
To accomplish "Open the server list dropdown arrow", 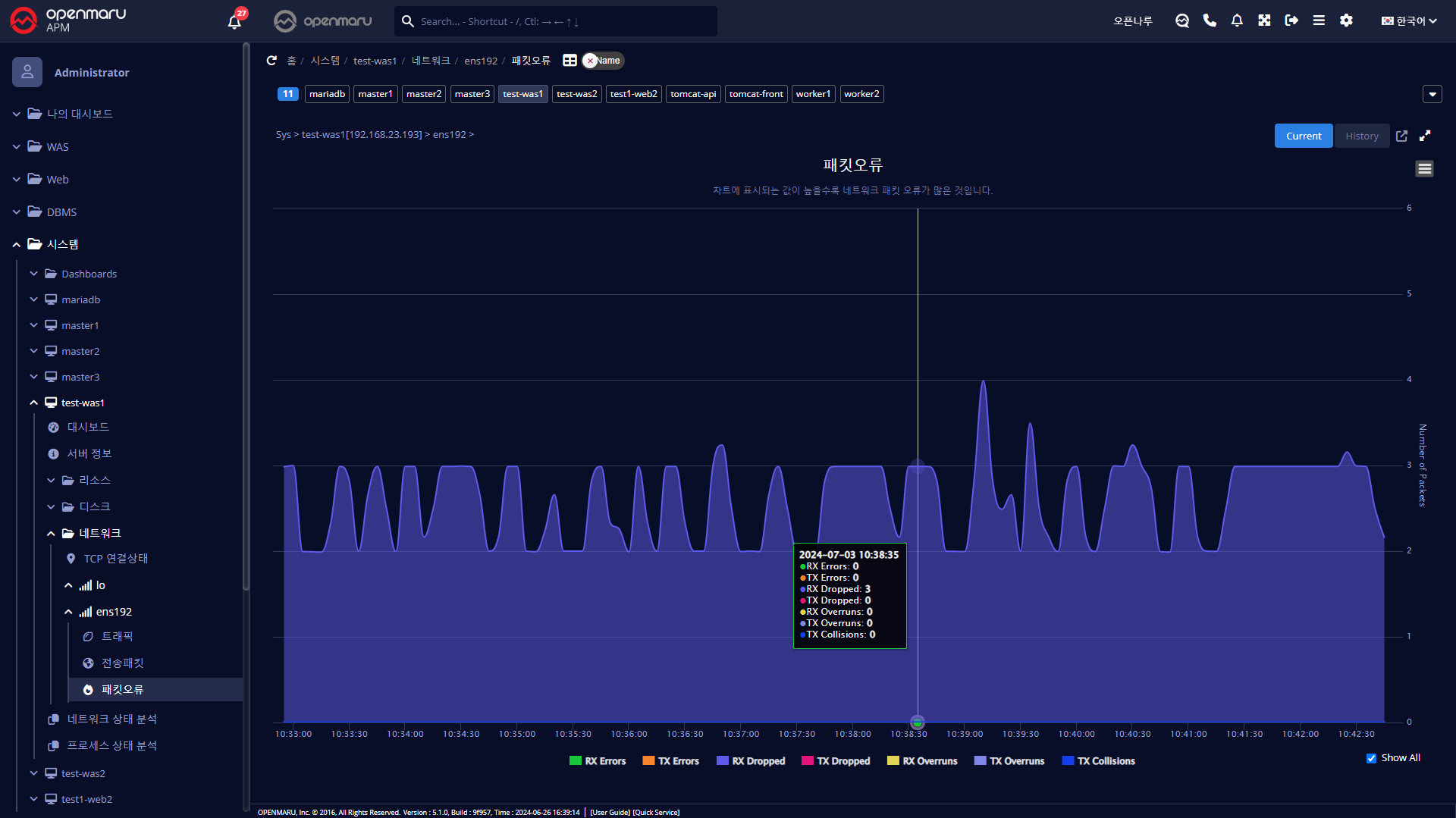I will [x=1432, y=94].
